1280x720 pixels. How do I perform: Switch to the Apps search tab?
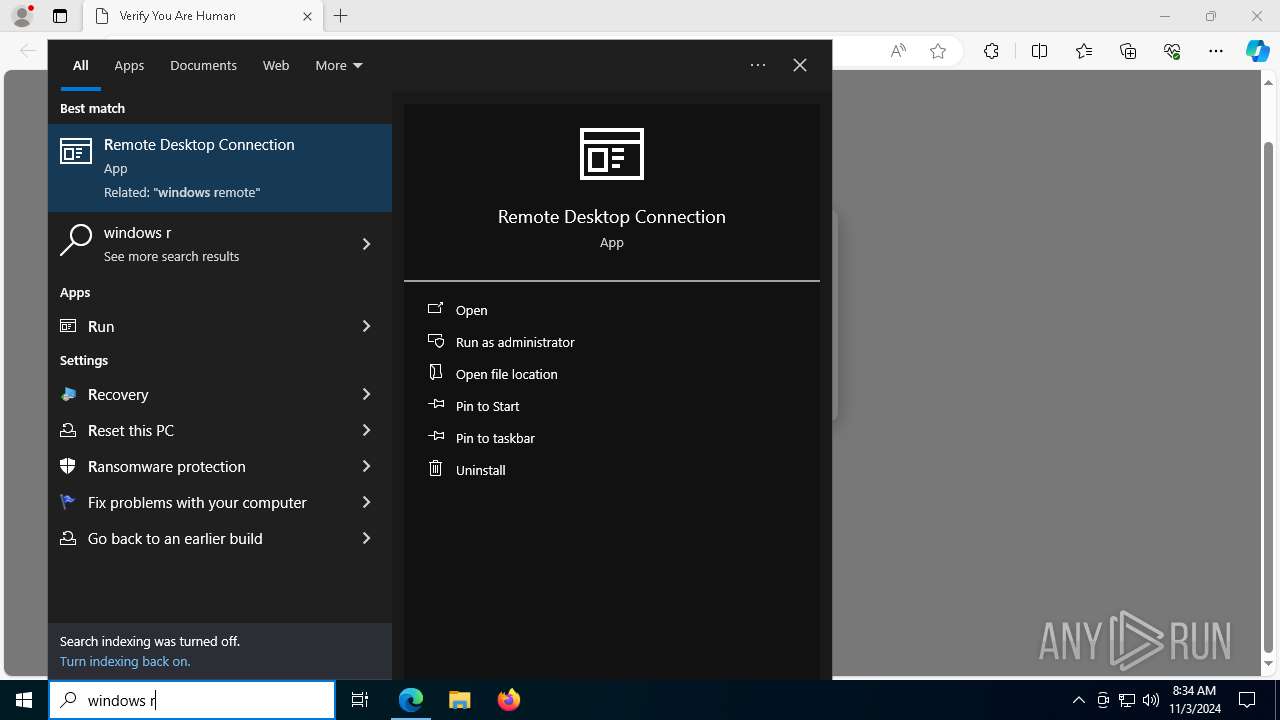(x=129, y=65)
